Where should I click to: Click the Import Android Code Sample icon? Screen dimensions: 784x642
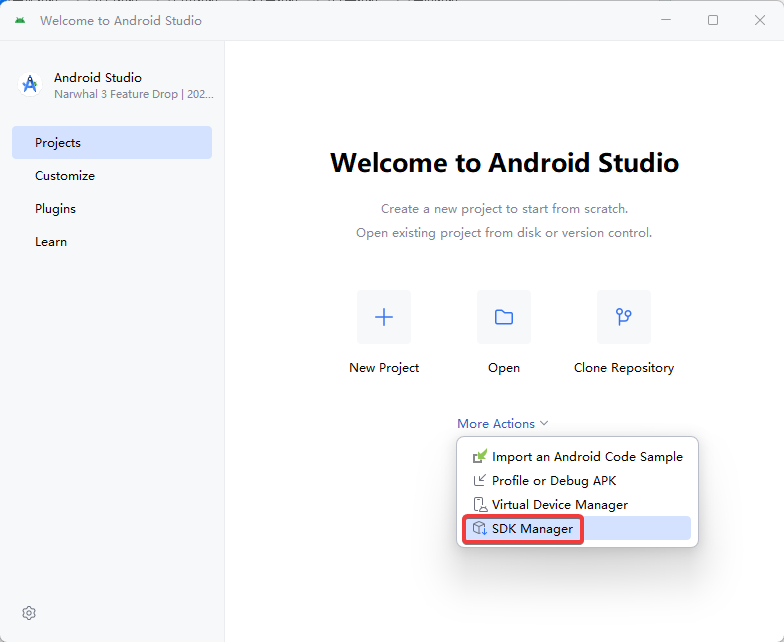[480, 456]
